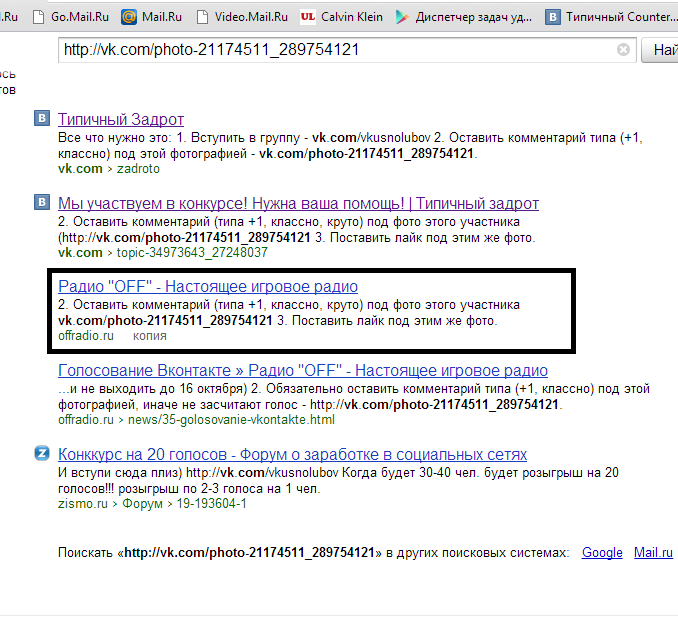Clear the search field with the X icon
This screenshot has width=678, height=620.
623,50
